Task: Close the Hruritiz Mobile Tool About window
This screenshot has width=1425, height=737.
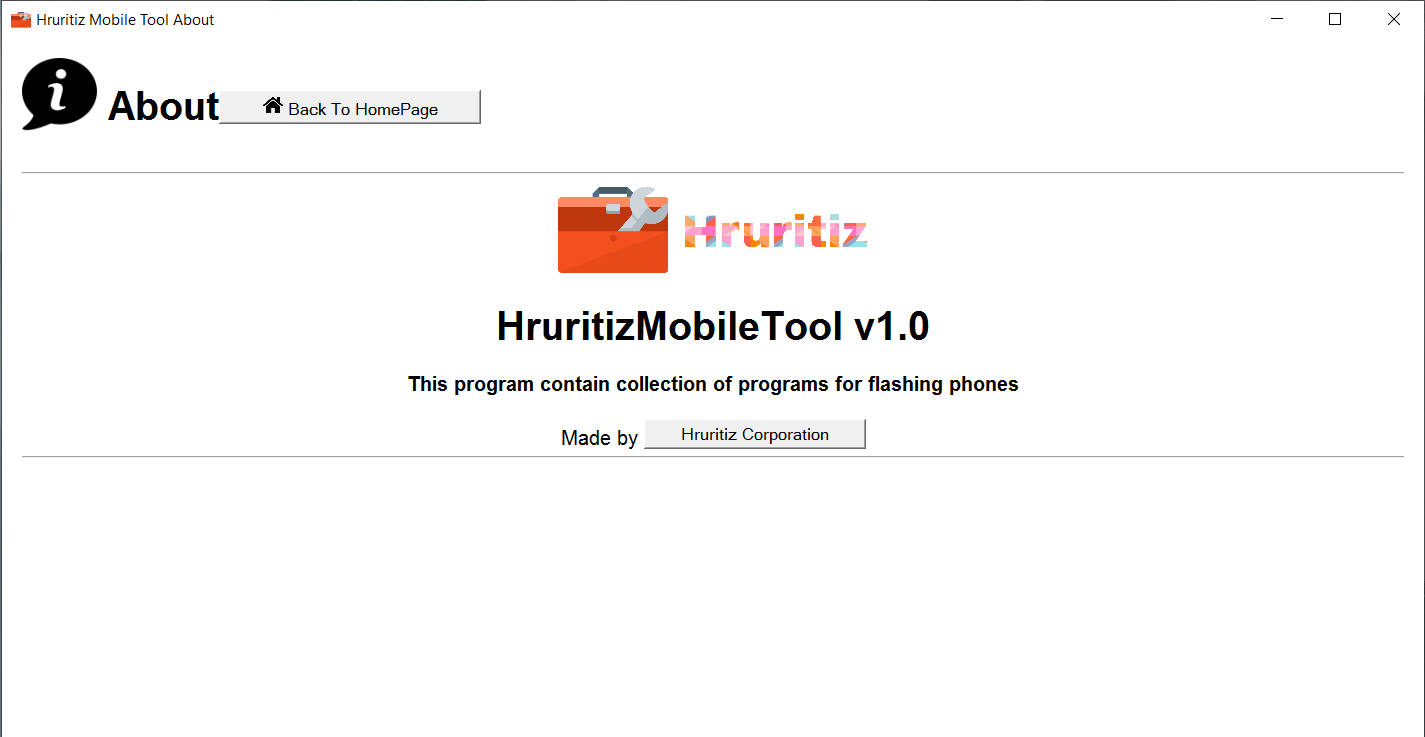Action: (x=1393, y=19)
